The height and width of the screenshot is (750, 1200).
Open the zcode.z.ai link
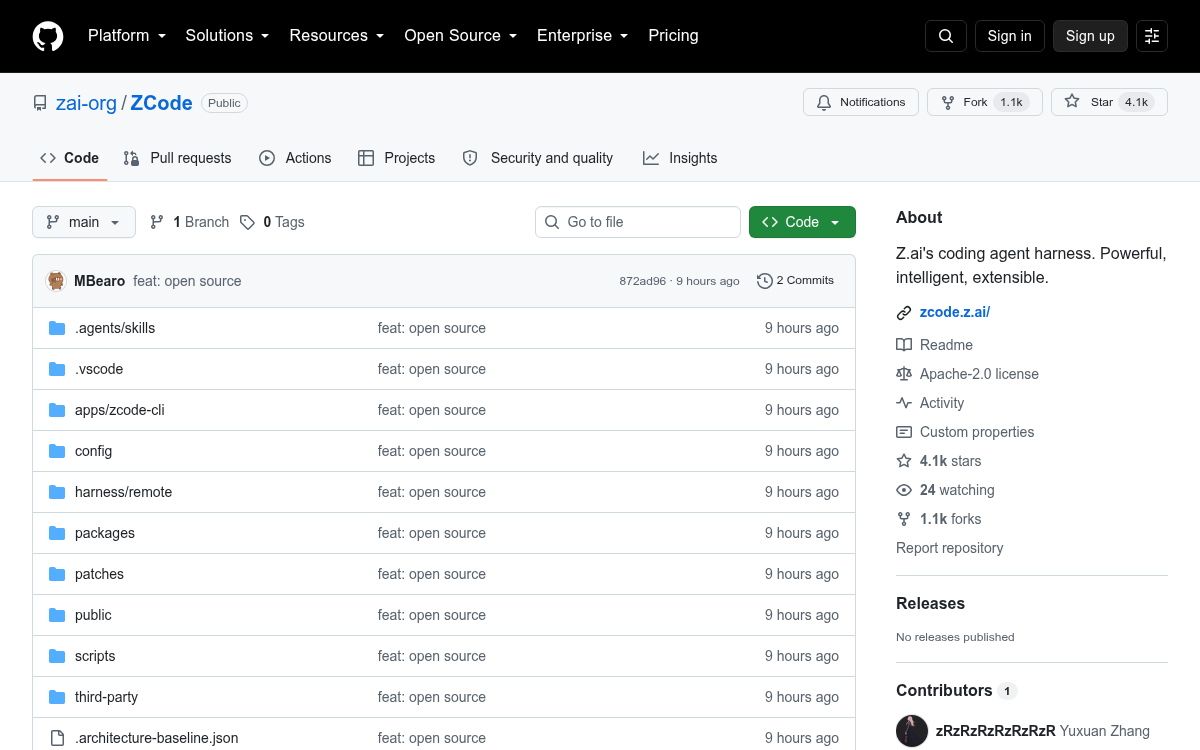955,312
